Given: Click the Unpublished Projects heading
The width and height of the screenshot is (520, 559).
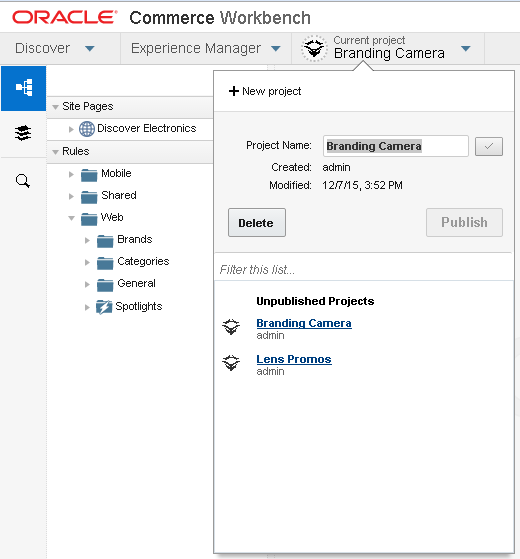Looking at the screenshot, I should coord(315,301).
